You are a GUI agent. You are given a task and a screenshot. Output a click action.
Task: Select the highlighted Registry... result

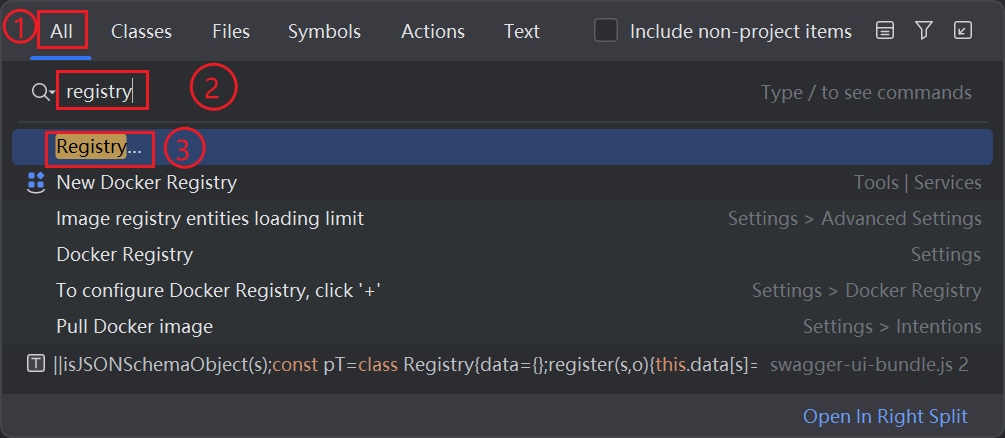tap(99, 147)
